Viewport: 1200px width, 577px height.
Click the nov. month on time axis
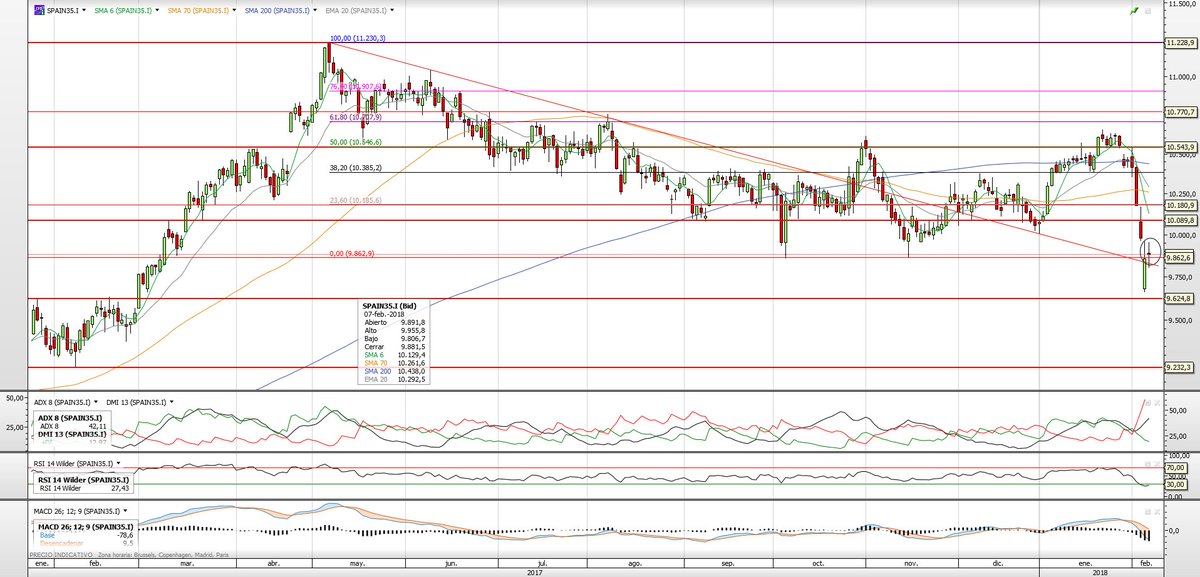click(x=909, y=564)
